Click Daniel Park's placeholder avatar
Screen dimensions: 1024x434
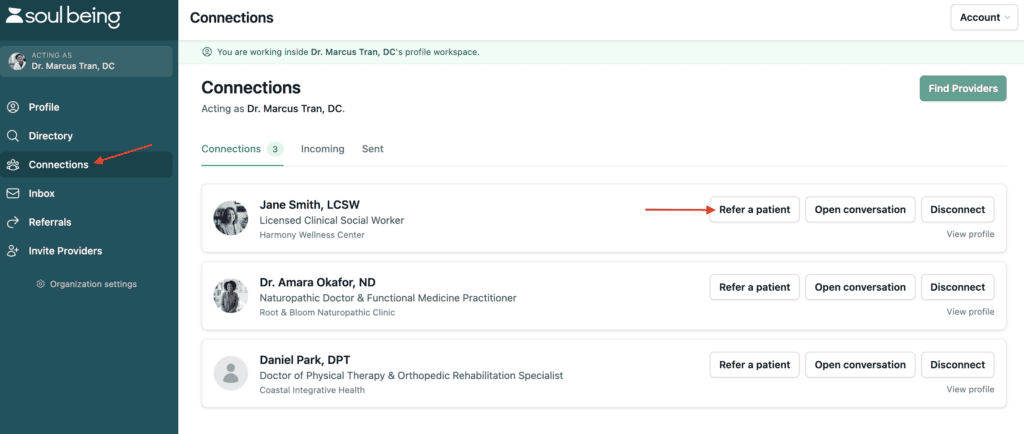[231, 373]
